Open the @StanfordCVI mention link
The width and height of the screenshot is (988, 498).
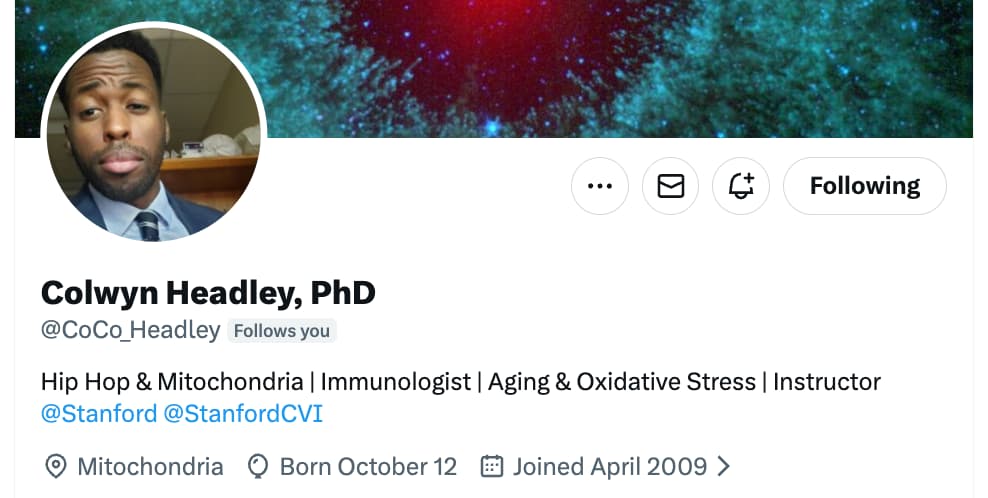click(x=243, y=413)
